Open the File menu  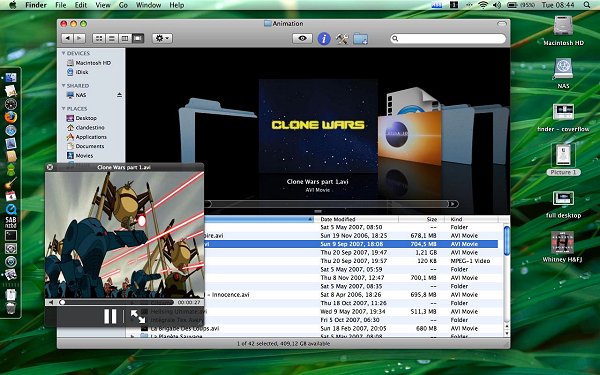pyautogui.click(x=61, y=5)
